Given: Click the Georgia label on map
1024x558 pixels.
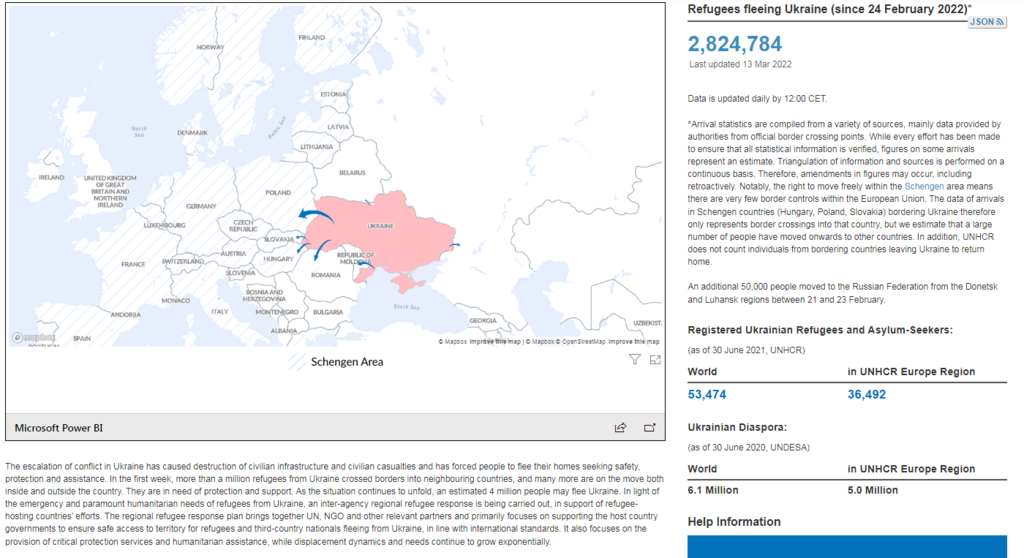Looking at the screenshot, I should tap(483, 321).
